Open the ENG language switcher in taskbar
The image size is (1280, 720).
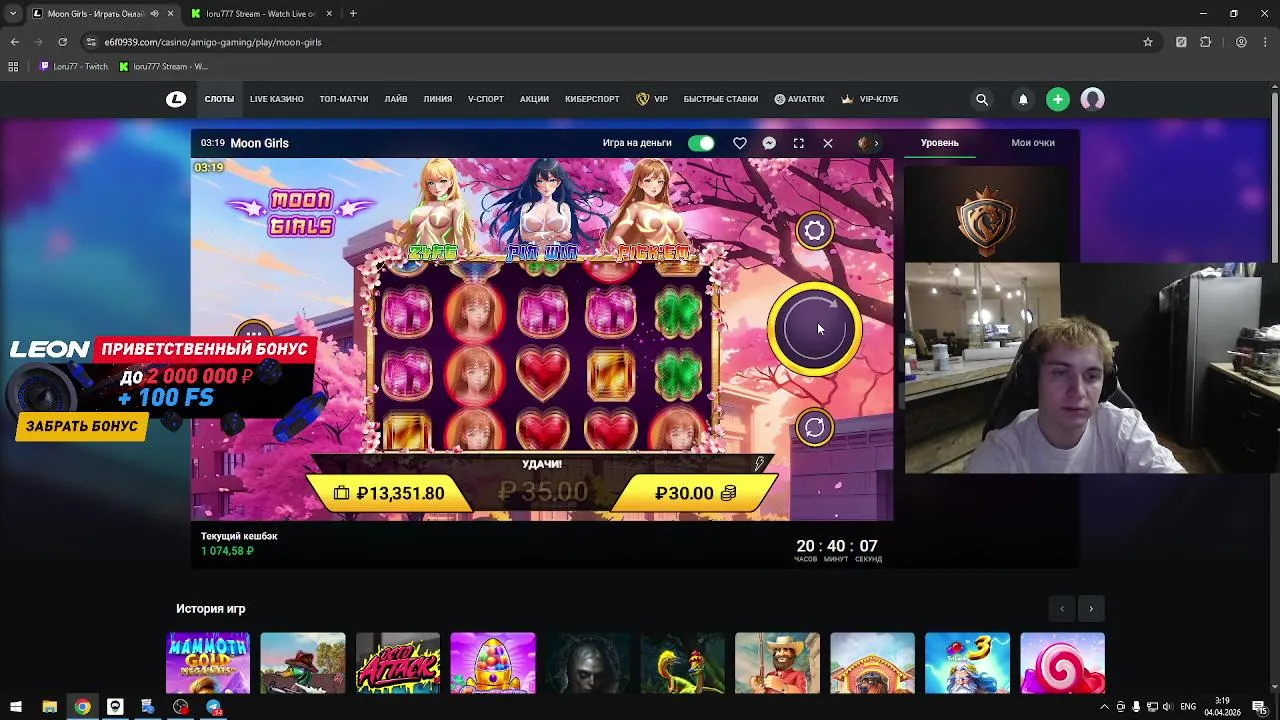click(x=1188, y=707)
